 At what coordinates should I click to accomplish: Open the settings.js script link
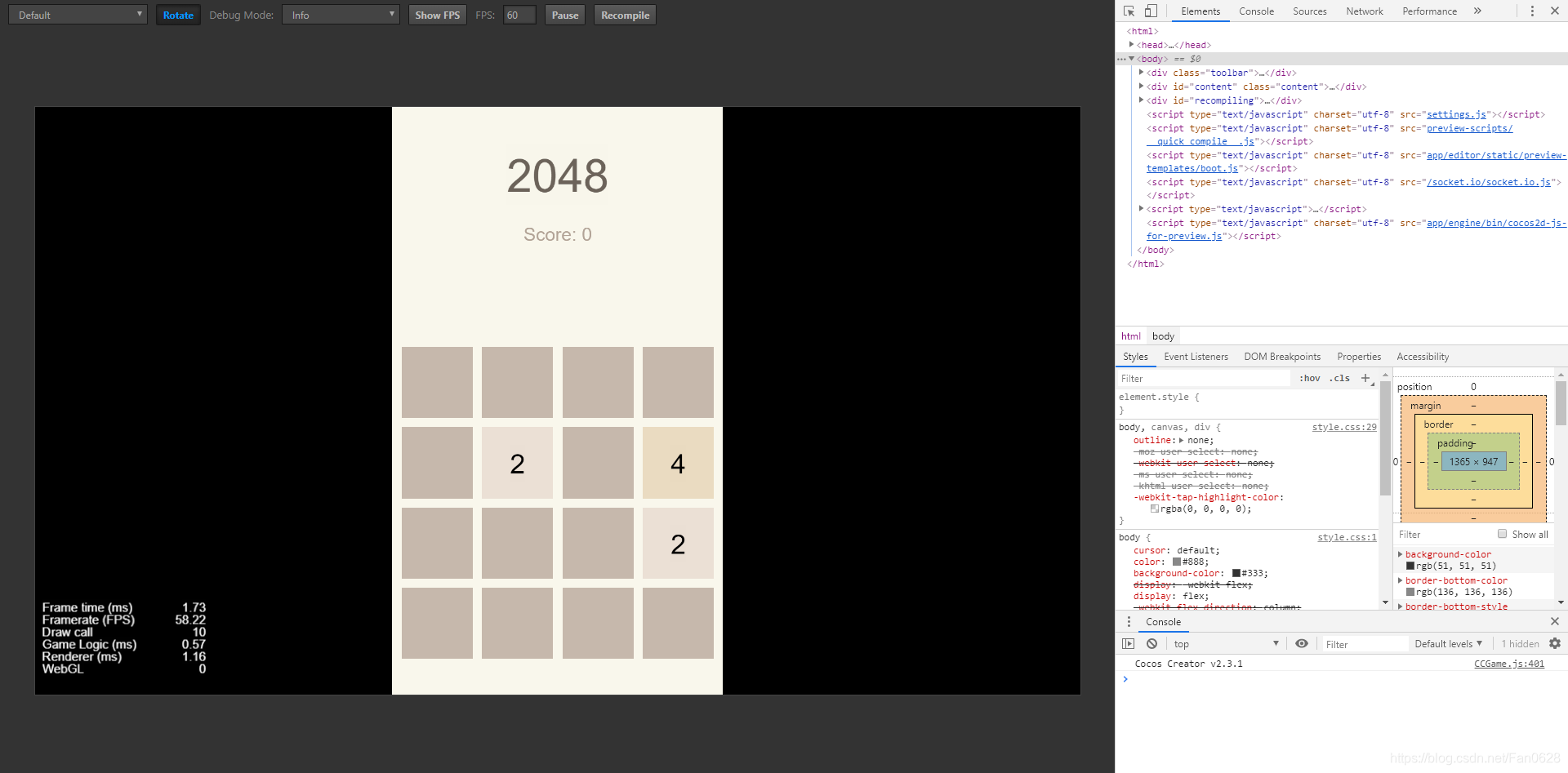coord(1456,114)
